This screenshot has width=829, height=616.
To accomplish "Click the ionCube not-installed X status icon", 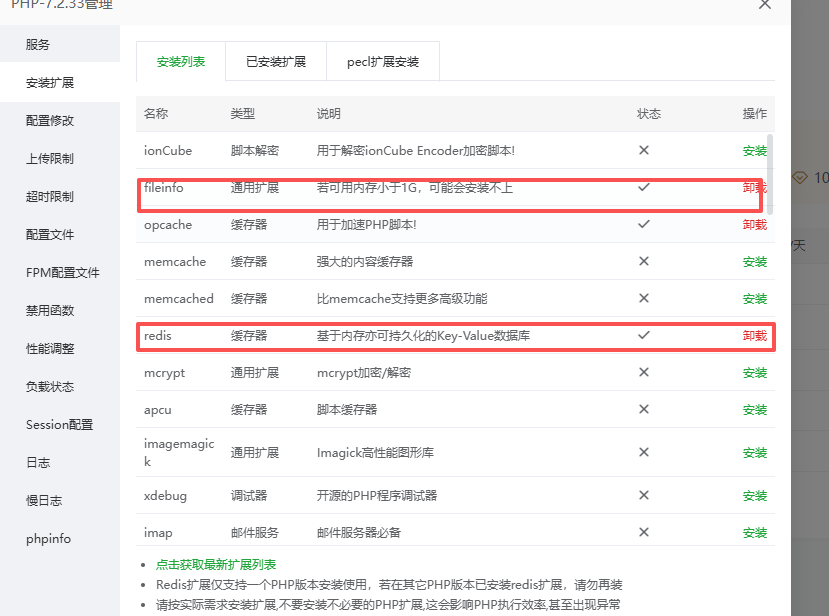I will point(643,150).
